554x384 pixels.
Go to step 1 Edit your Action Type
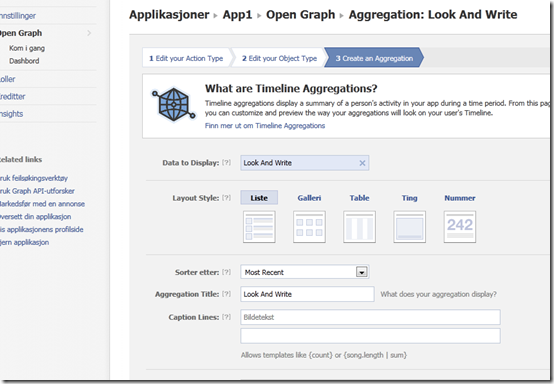186,58
